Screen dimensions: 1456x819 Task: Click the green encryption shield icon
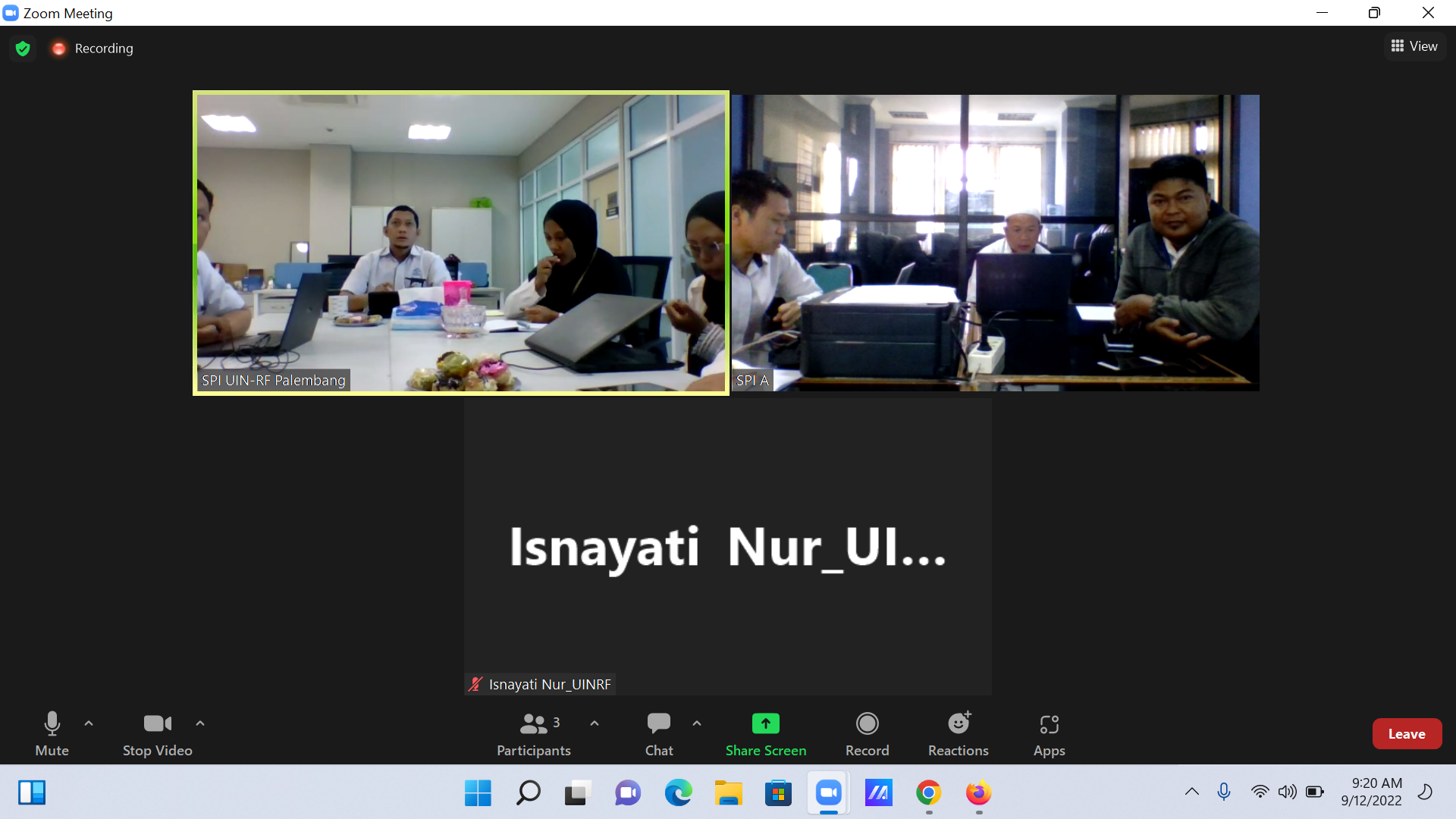coord(23,49)
